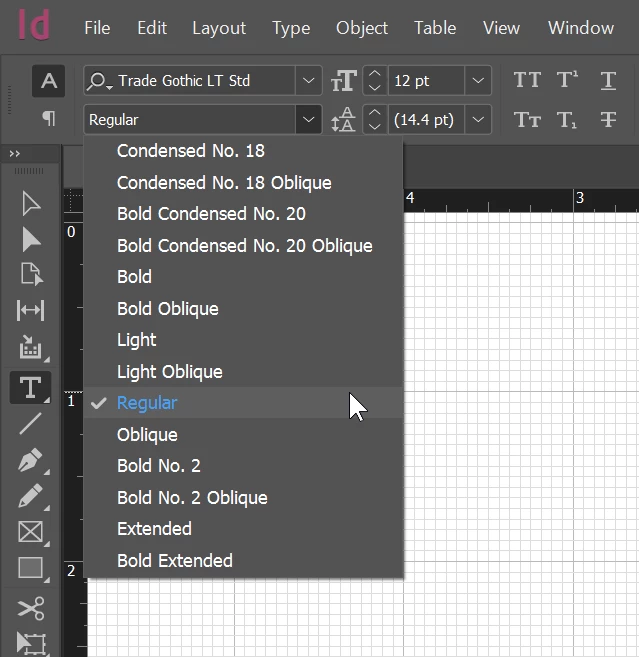
Task: Toggle Small Caps formatting
Action: (x=528, y=120)
